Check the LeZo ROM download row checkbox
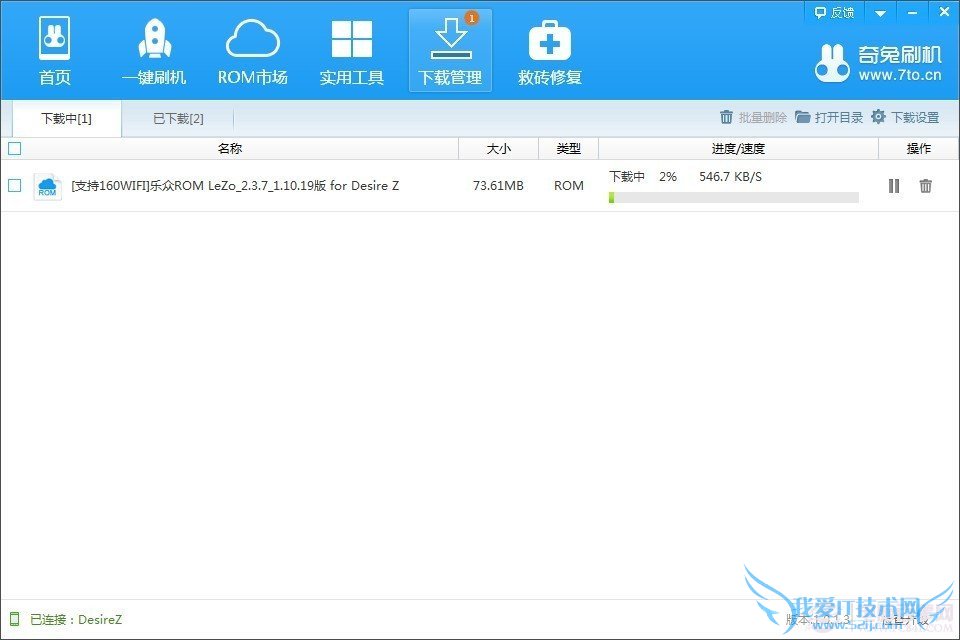Viewport: 960px width, 640px height. pos(14,186)
